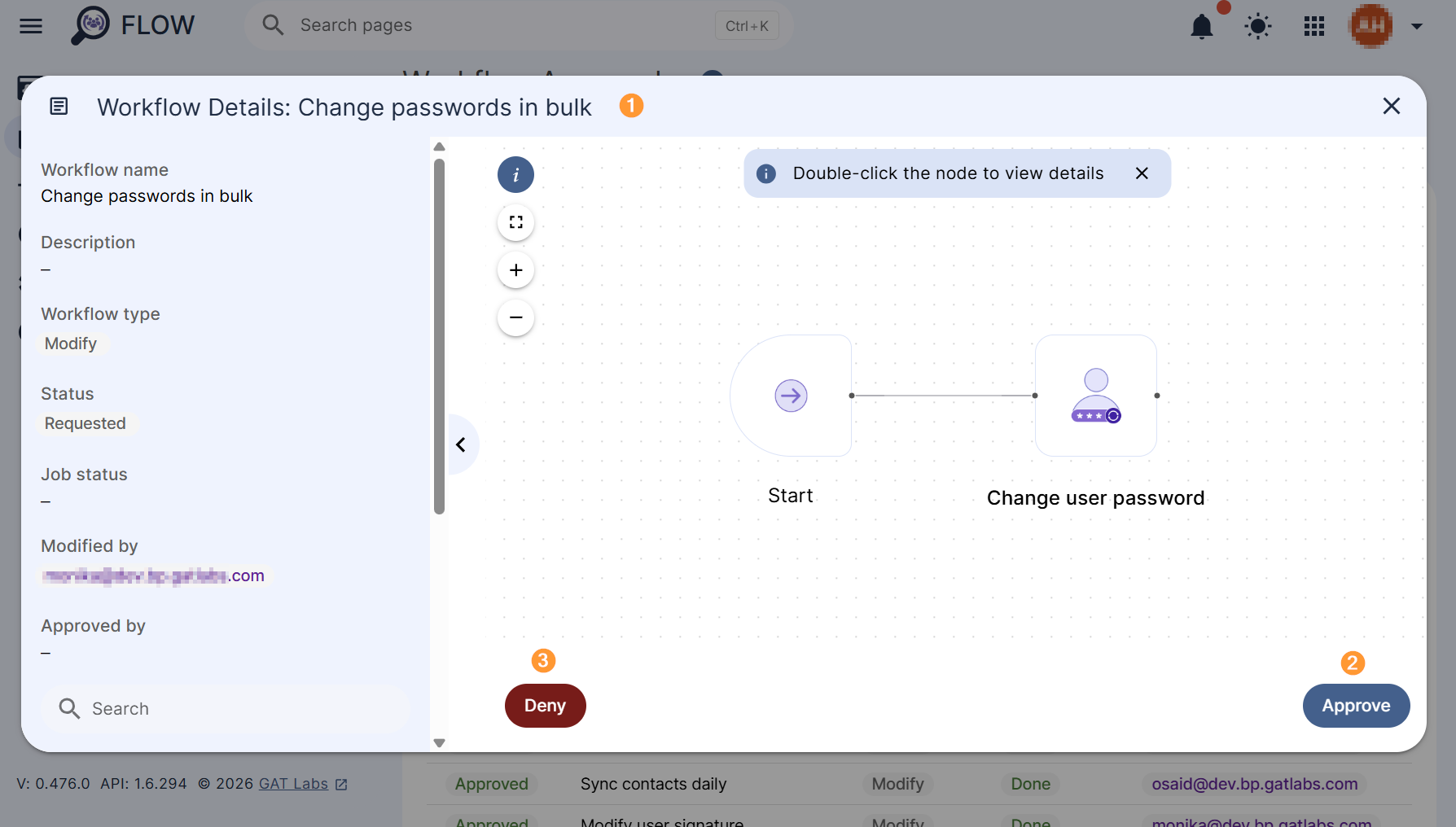
Task: Open the apps grid launcher
Action: [1314, 26]
